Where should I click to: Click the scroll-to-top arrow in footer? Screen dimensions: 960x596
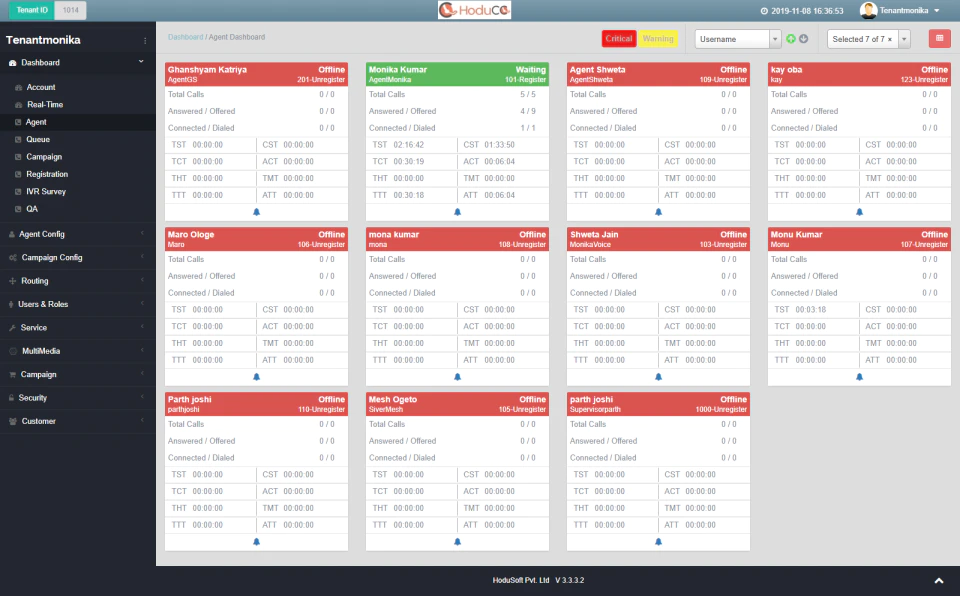tap(939, 581)
